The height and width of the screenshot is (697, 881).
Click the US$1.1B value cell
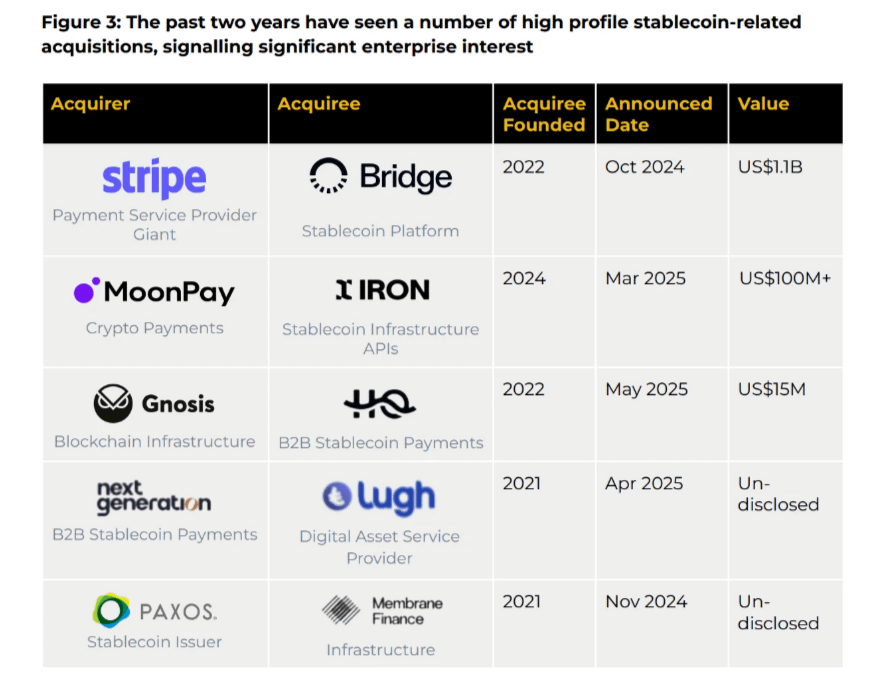point(770,167)
